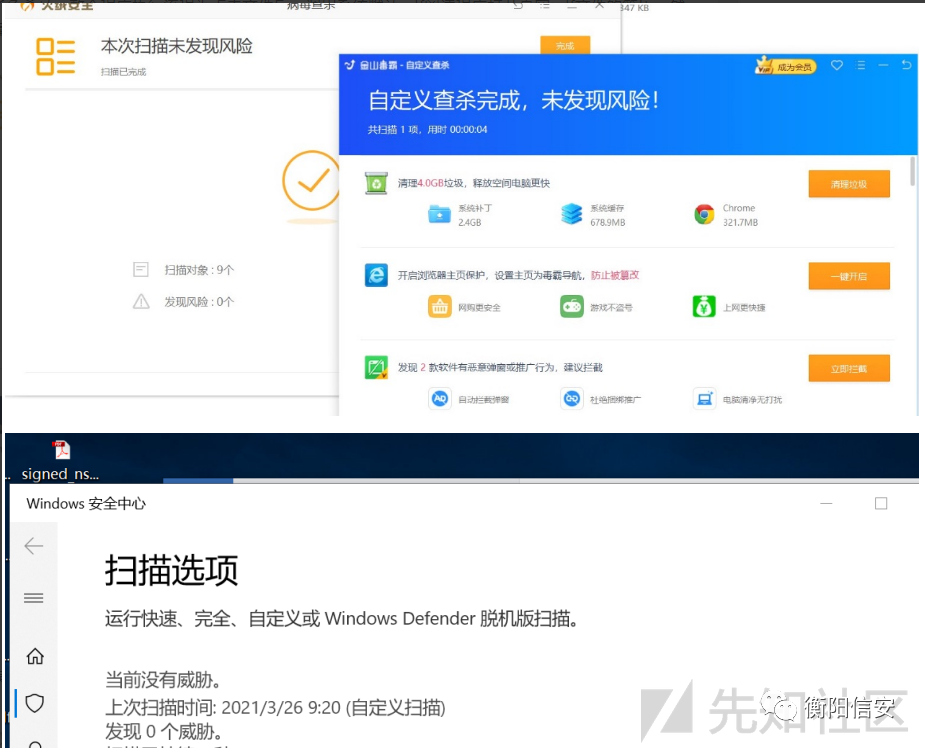Click the 扫描对象 document icon
Image resolution: width=925 pixels, height=748 pixels.
coord(140,270)
